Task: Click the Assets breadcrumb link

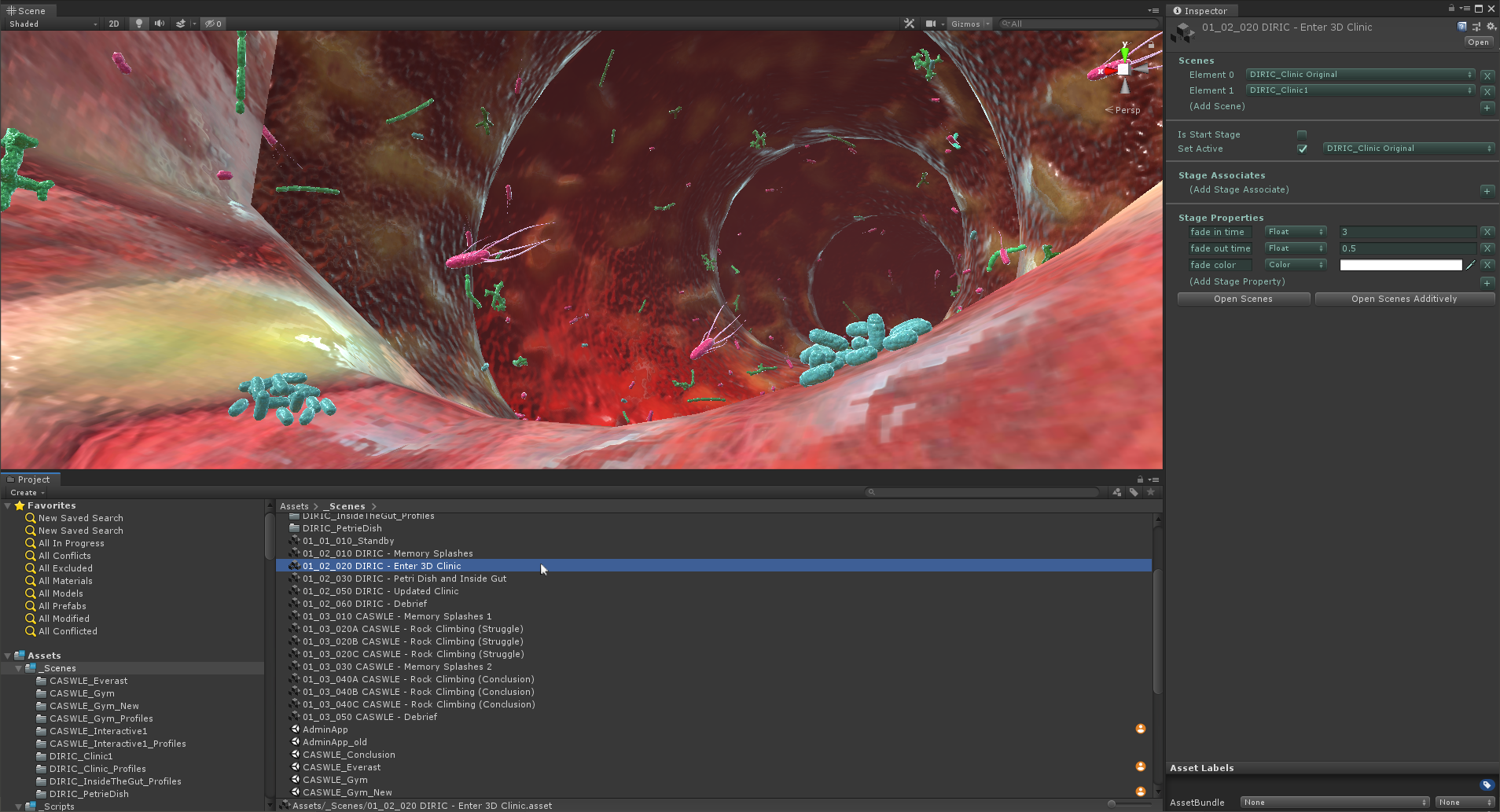Action: (x=294, y=506)
